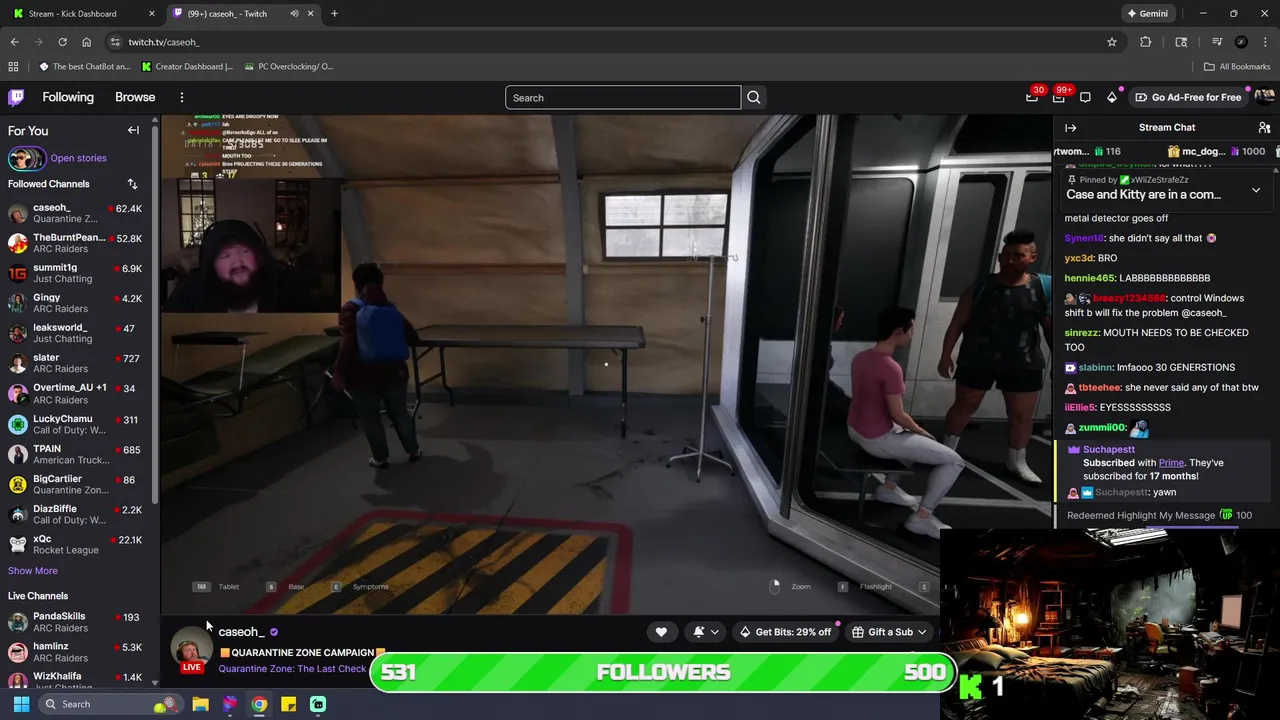The height and width of the screenshot is (720, 1280).
Task: Click the Windows taskbar search box
Action: click(x=110, y=704)
